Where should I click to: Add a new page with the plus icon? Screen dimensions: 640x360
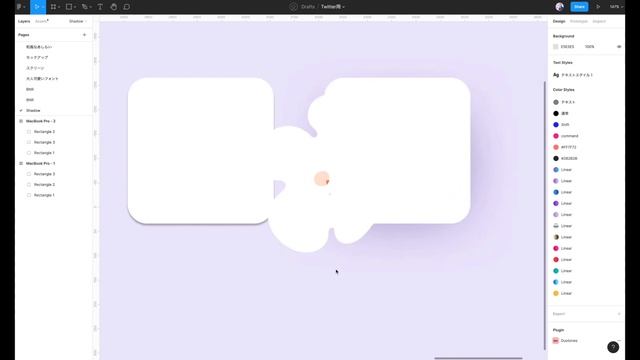84,35
